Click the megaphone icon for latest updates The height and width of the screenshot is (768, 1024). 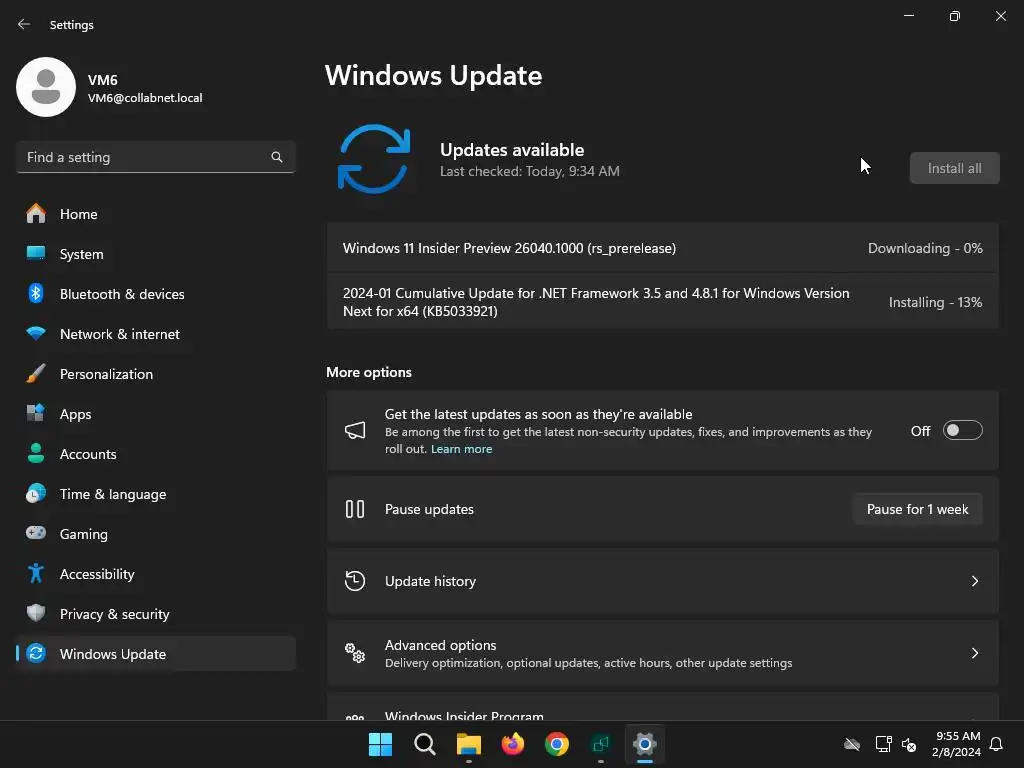355,430
